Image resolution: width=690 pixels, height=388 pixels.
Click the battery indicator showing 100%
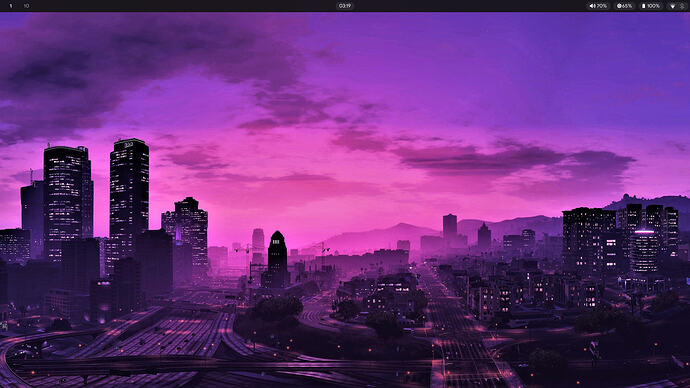click(x=650, y=6)
